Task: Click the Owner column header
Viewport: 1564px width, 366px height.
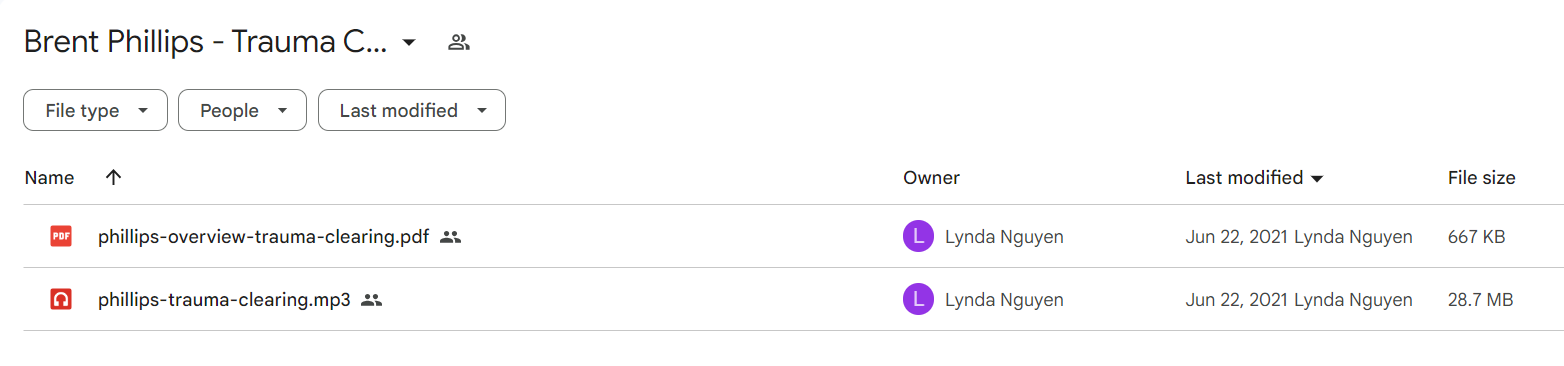Action: coord(931,178)
